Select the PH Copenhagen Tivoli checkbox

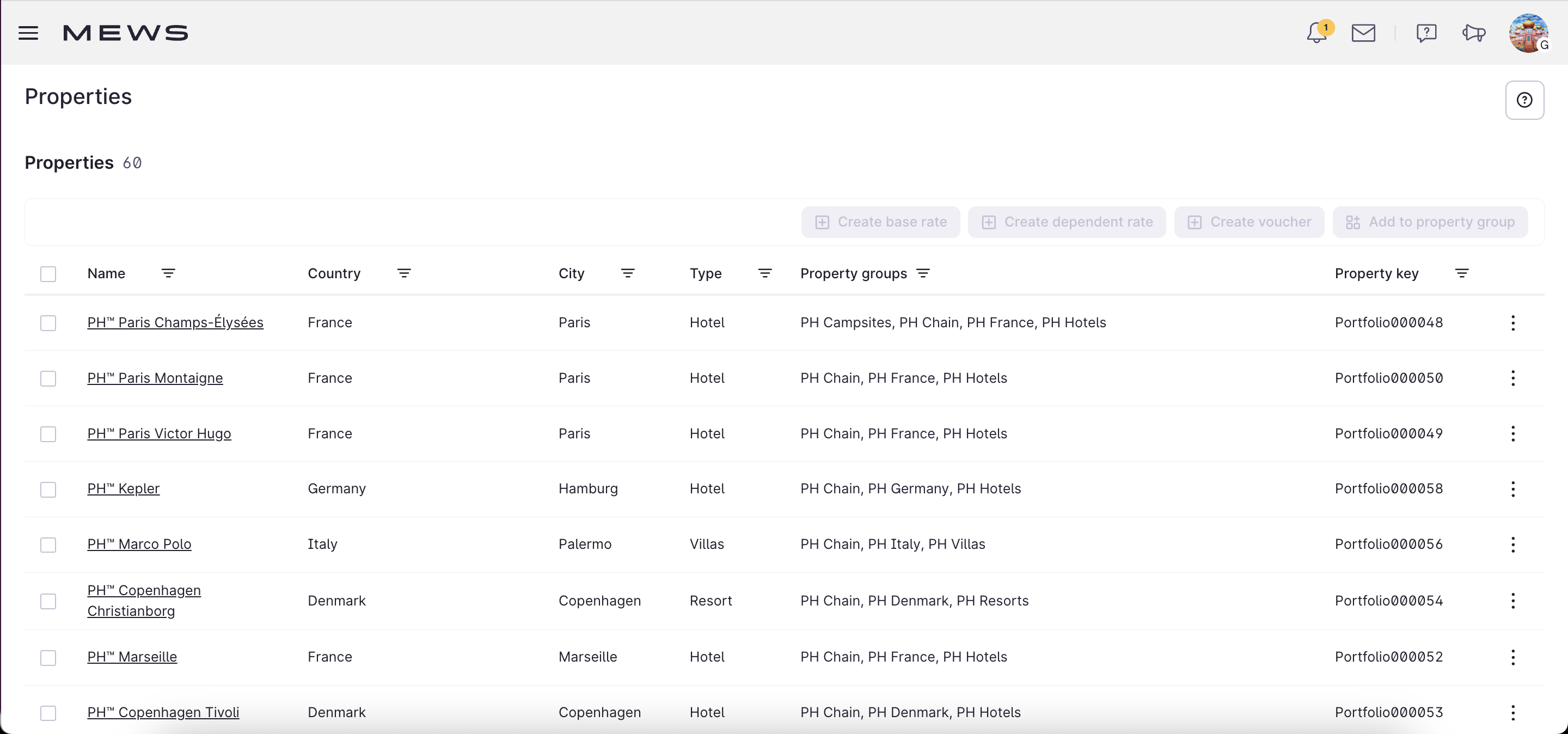tap(48, 713)
